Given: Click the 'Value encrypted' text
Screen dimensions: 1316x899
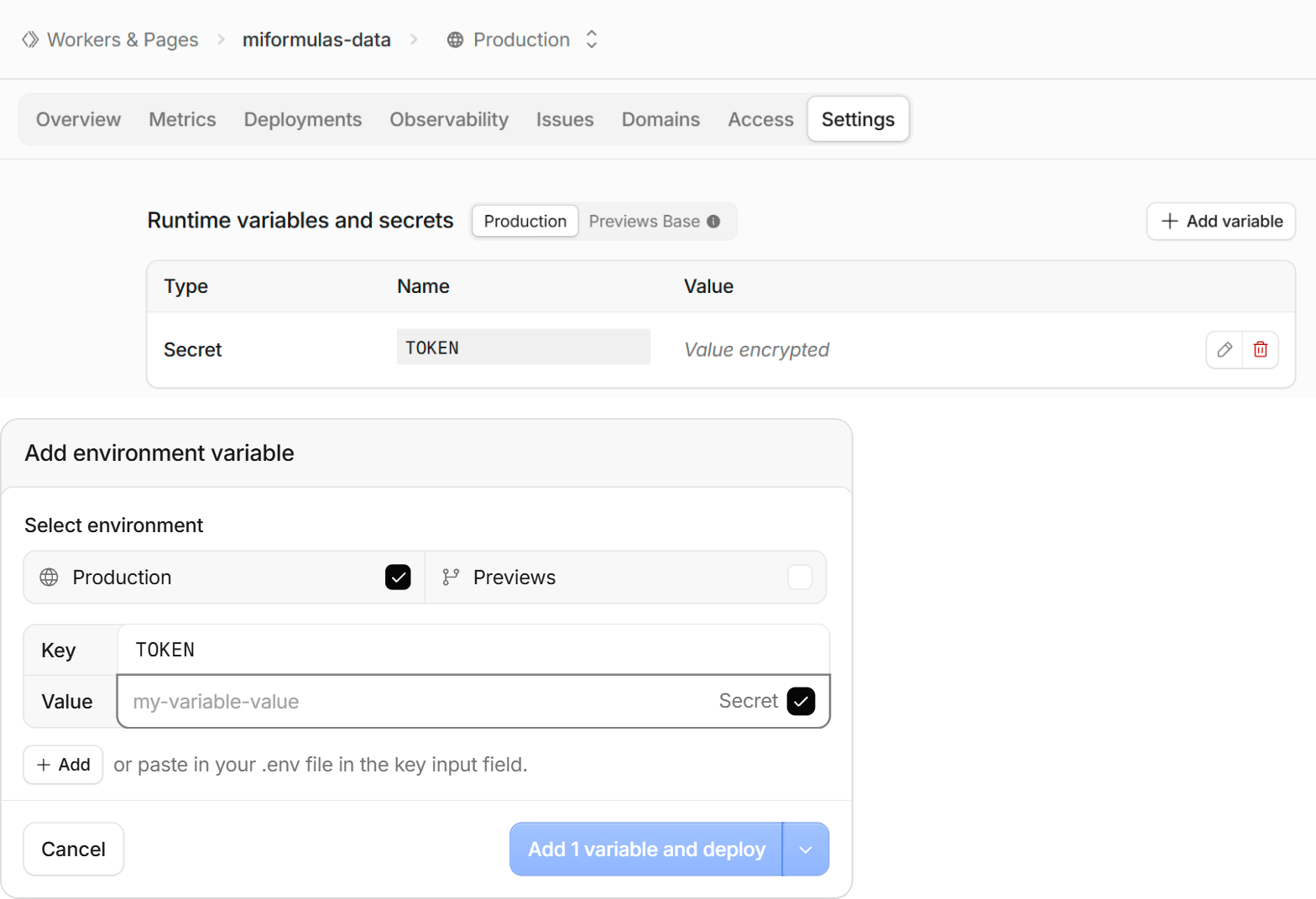Looking at the screenshot, I should [x=756, y=350].
